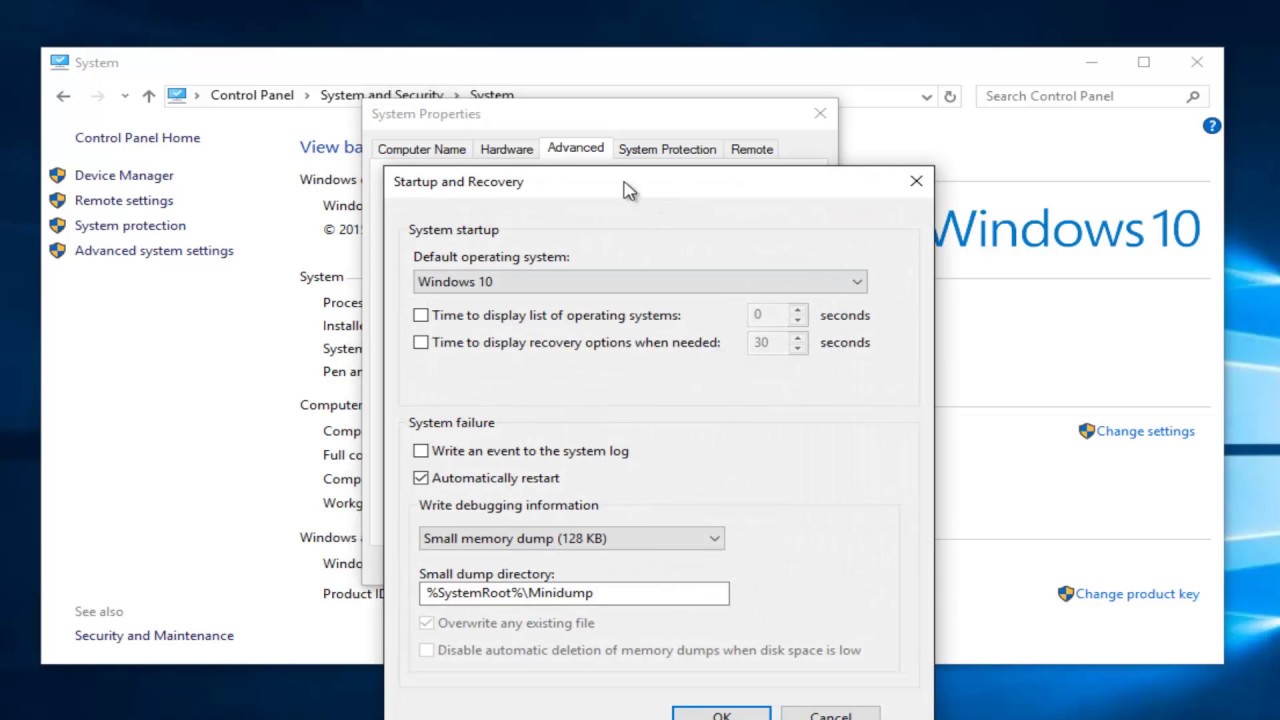Close the Startup and Recovery dialog
Image resolution: width=1280 pixels, height=720 pixels.
click(916, 181)
